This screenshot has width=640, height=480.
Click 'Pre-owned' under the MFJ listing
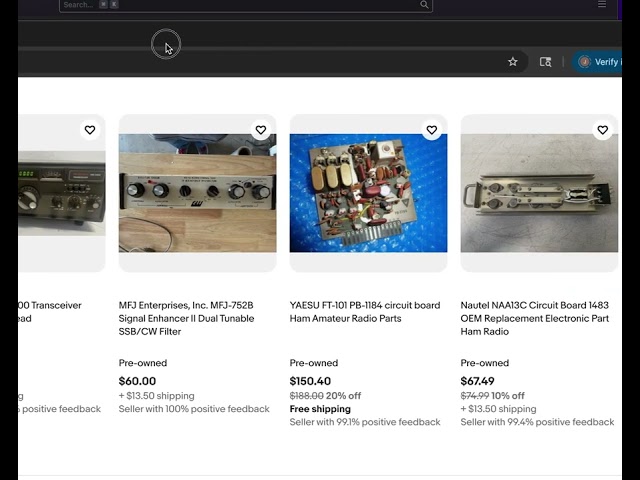[143, 363]
